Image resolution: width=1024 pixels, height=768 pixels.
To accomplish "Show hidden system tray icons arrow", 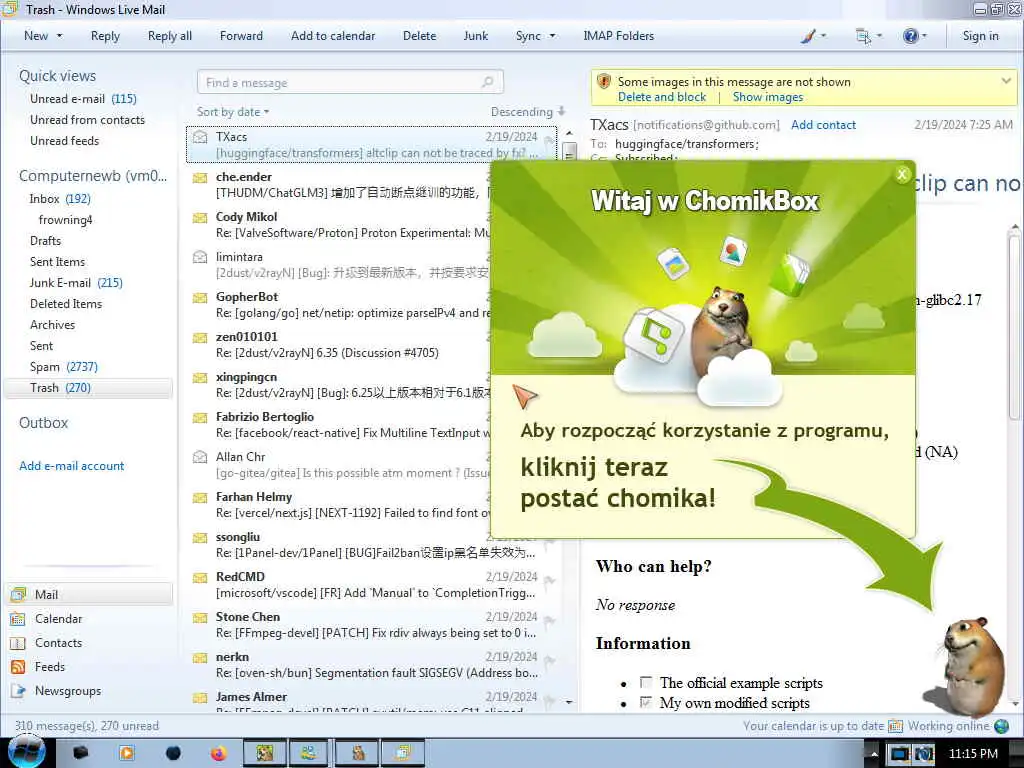I will pos(874,754).
